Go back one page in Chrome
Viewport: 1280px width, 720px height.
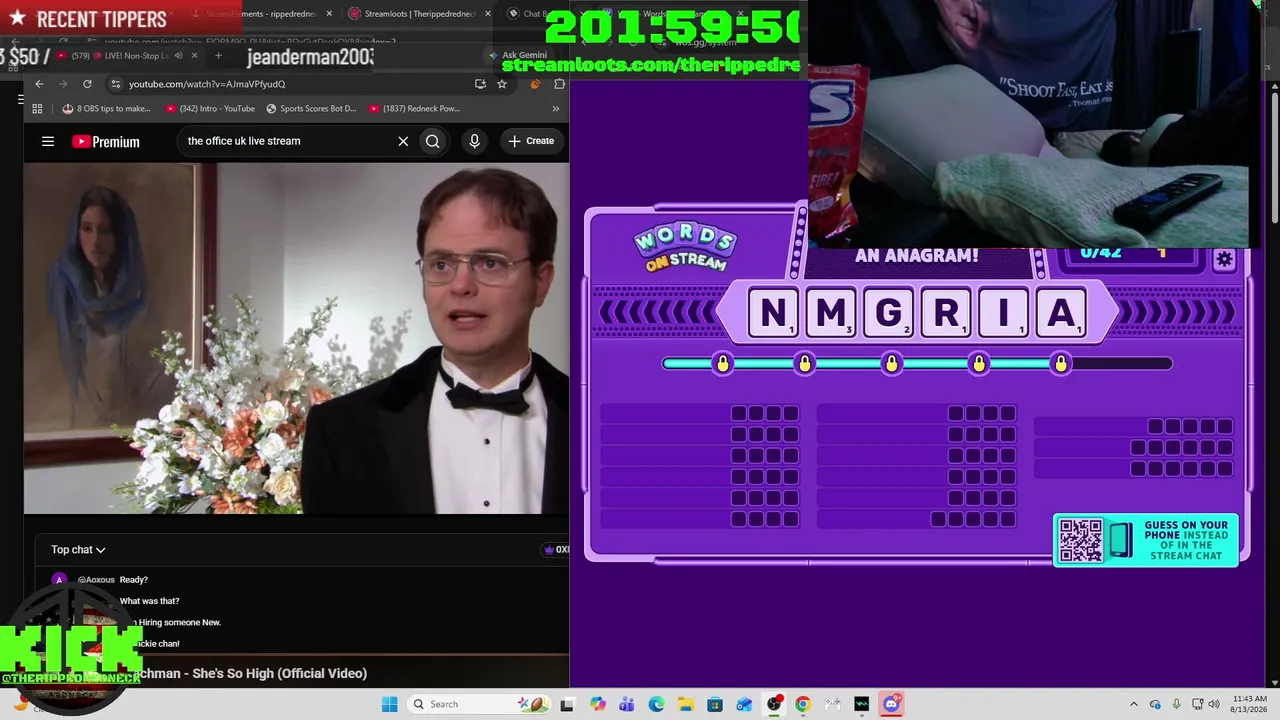pyautogui.click(x=39, y=84)
